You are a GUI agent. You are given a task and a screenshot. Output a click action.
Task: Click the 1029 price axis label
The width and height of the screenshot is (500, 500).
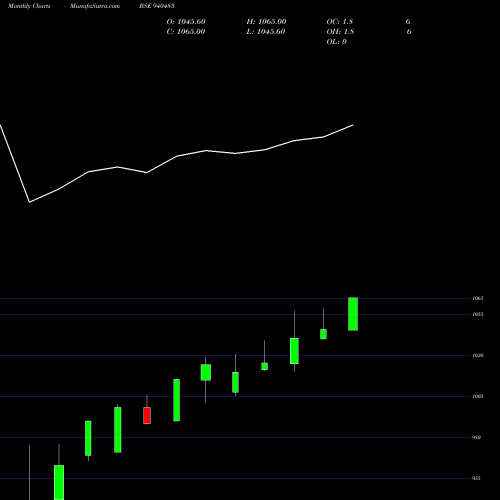(478, 356)
